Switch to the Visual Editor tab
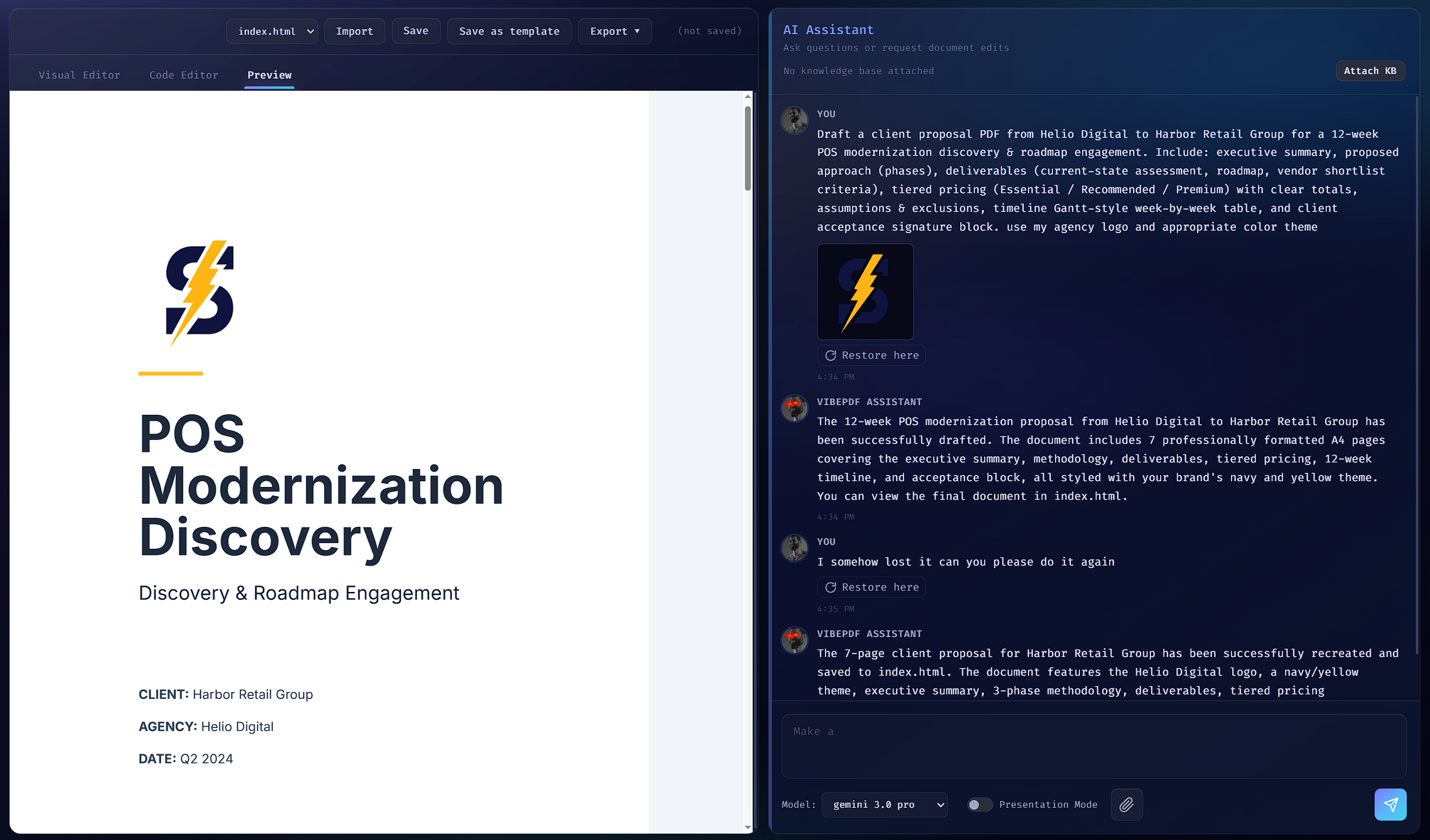 click(79, 75)
